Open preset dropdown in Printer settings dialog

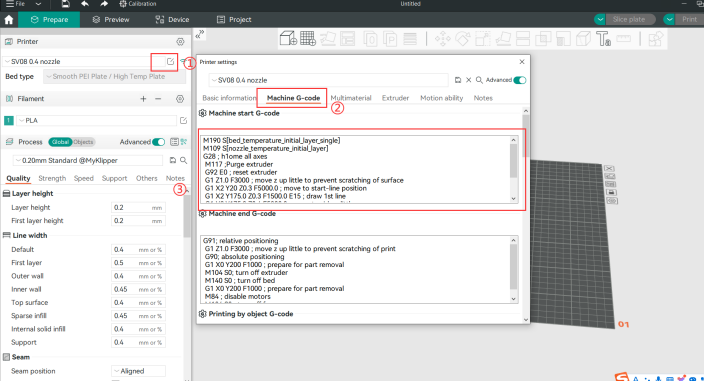(x=329, y=80)
